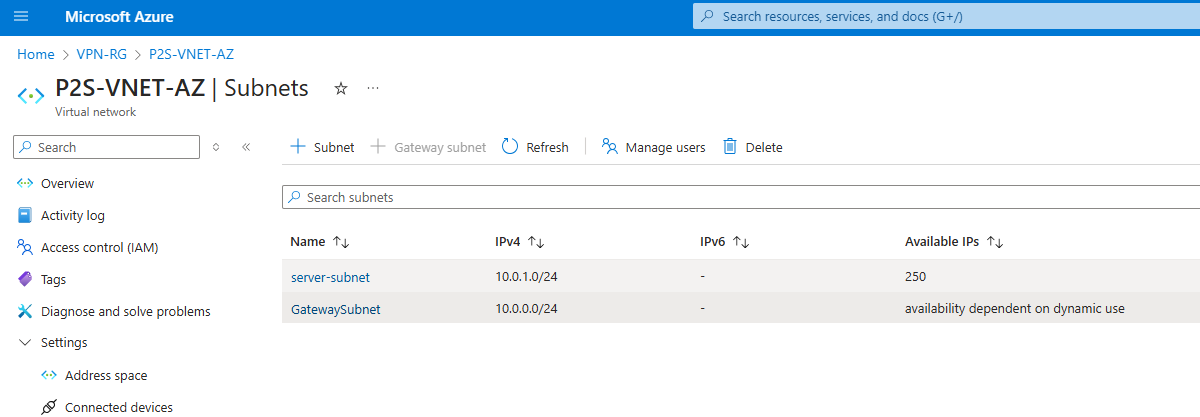Click the Overview icon in sidebar
The image size is (1200, 417).
[x=25, y=183]
